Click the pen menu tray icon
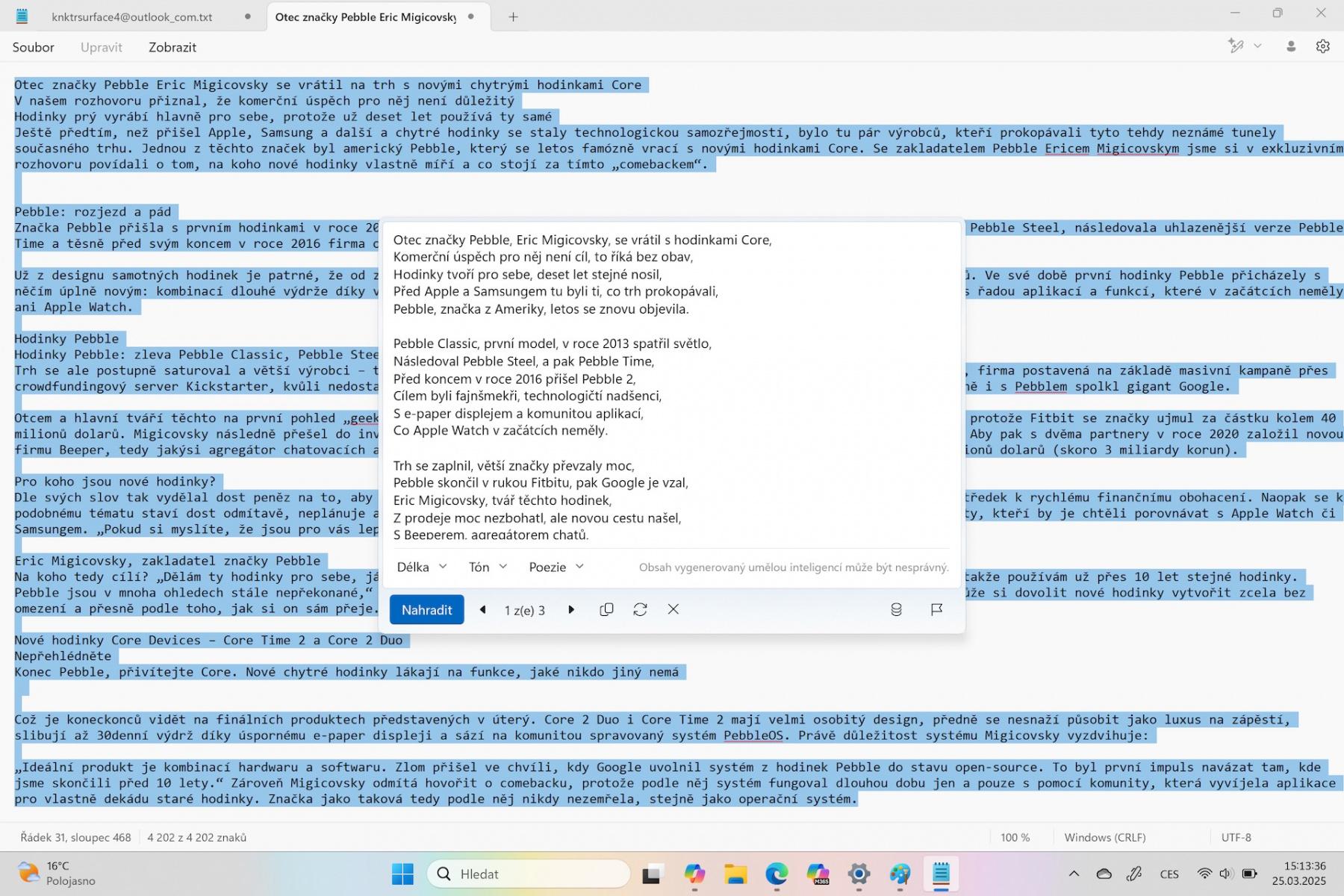The height and width of the screenshot is (896, 1344). tap(1134, 874)
